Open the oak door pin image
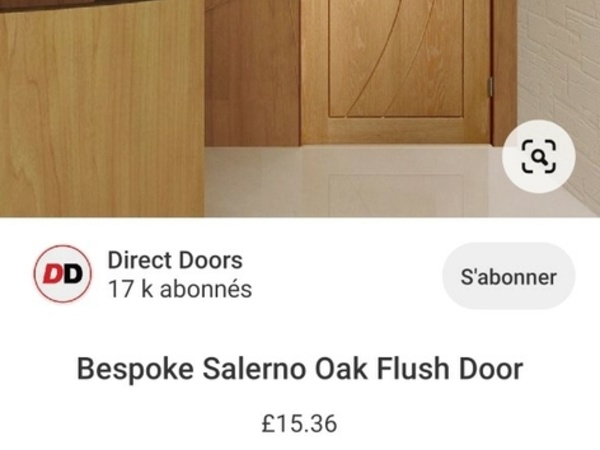600x450 pixels. pyautogui.click(x=300, y=108)
